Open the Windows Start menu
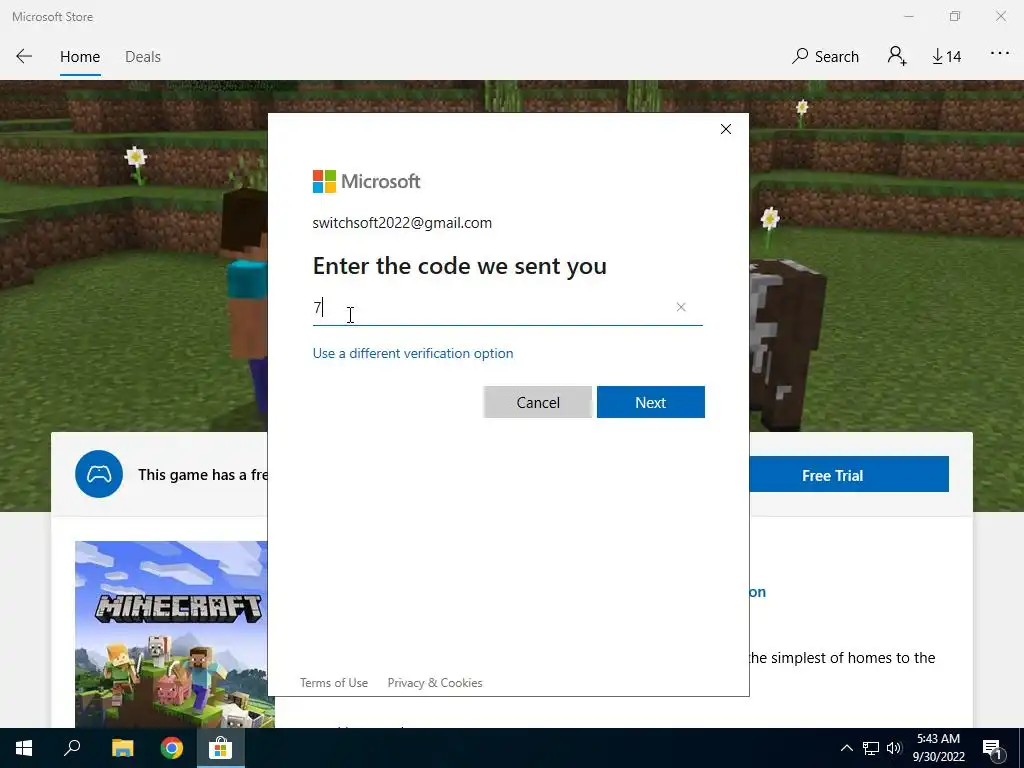This screenshot has width=1024, height=768. tap(24, 748)
